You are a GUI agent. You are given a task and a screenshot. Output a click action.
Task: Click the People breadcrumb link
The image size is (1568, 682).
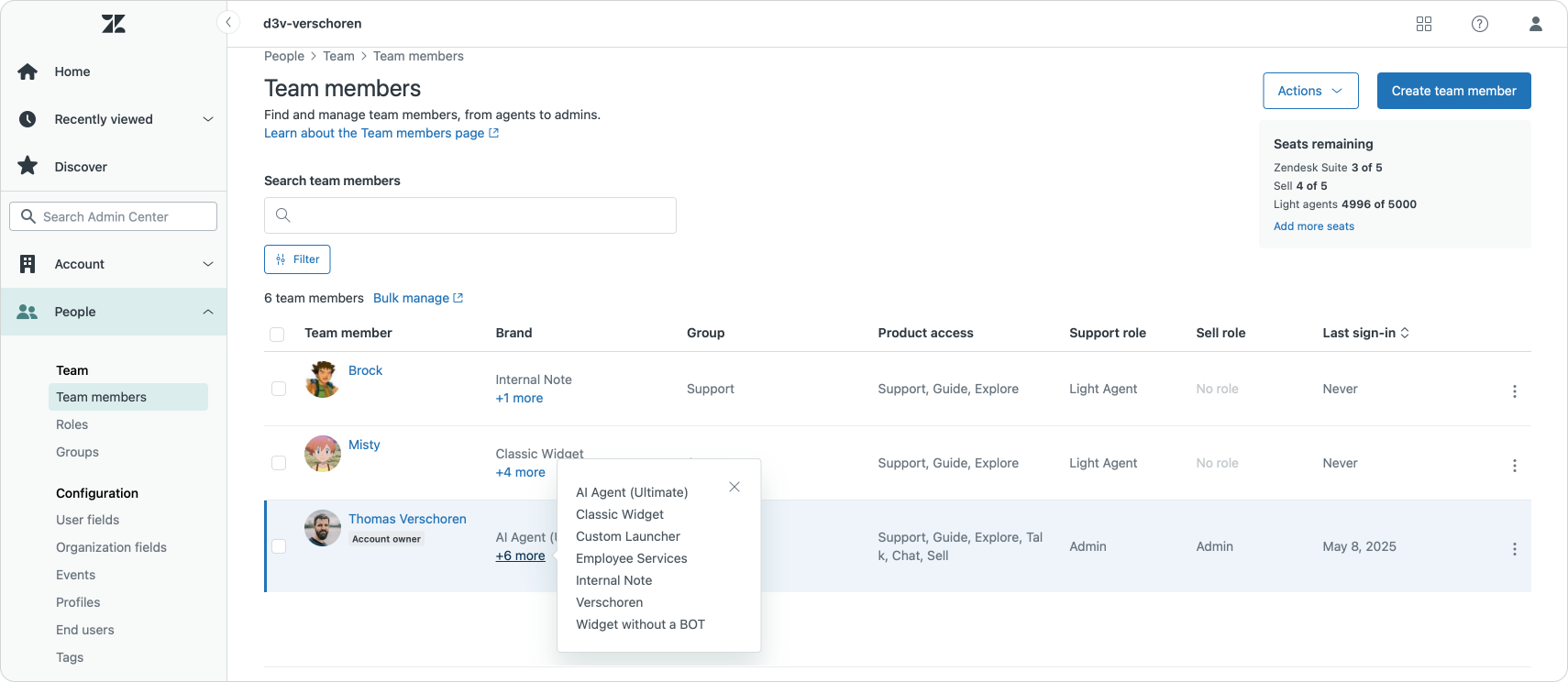(x=284, y=56)
